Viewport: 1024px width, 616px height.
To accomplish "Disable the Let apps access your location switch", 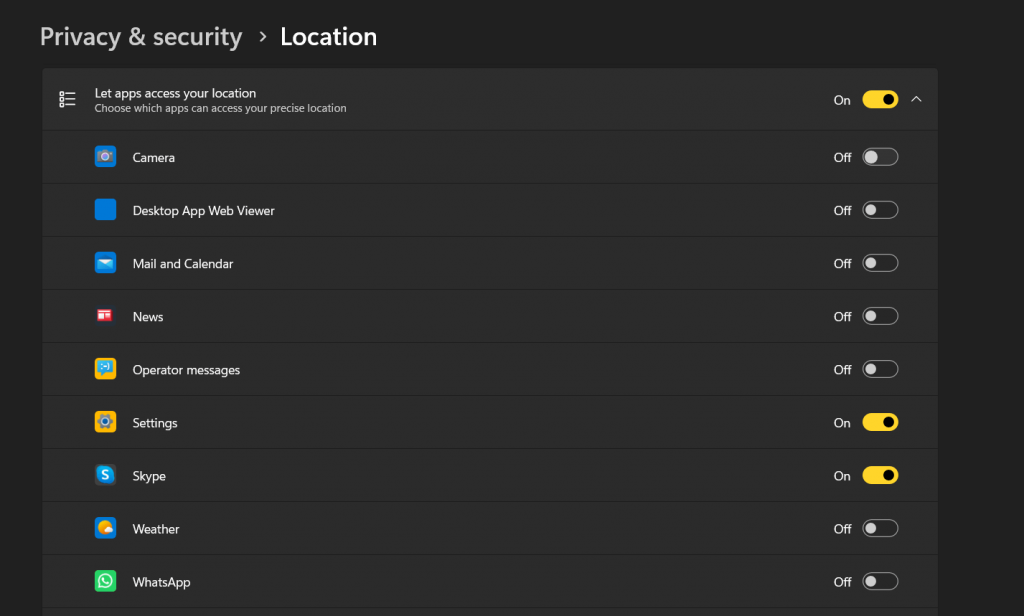I will (x=879, y=99).
